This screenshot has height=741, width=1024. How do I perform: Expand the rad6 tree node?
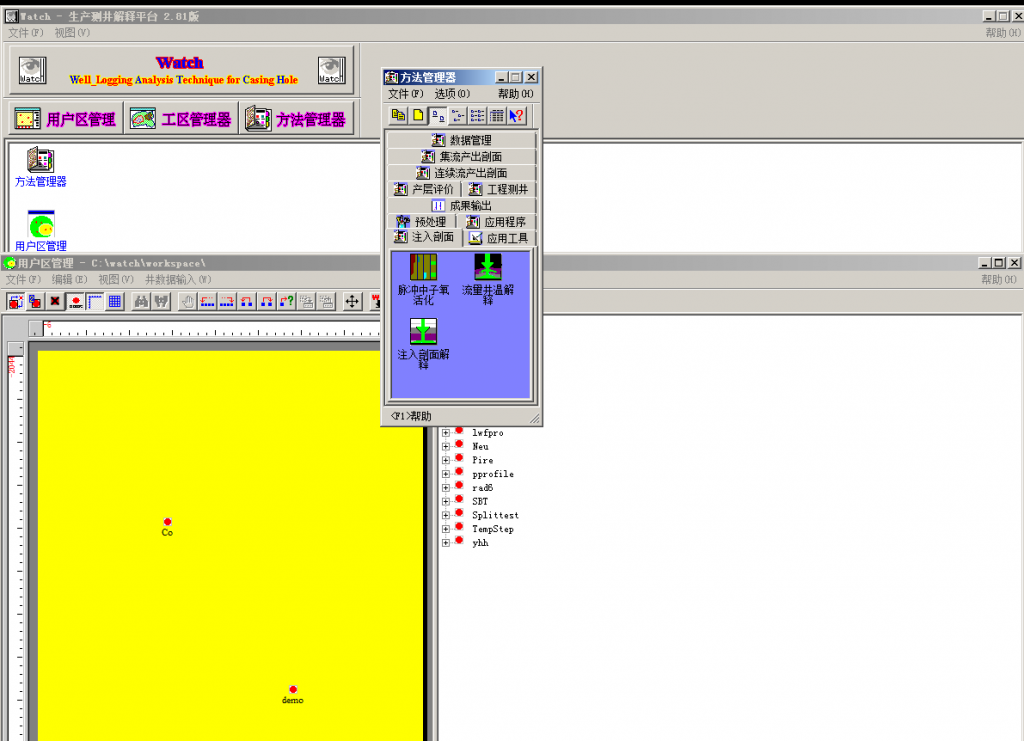446,488
